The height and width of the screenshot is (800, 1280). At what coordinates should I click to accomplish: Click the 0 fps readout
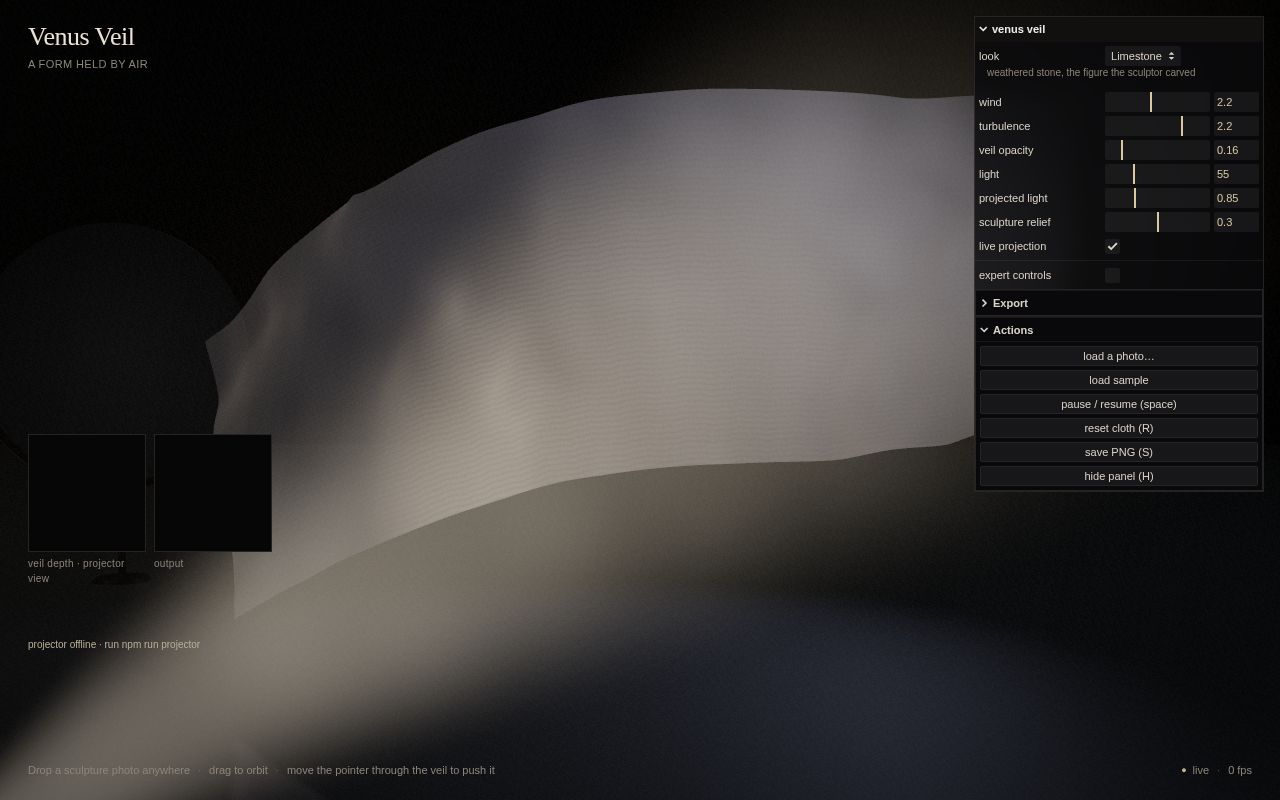(1240, 770)
